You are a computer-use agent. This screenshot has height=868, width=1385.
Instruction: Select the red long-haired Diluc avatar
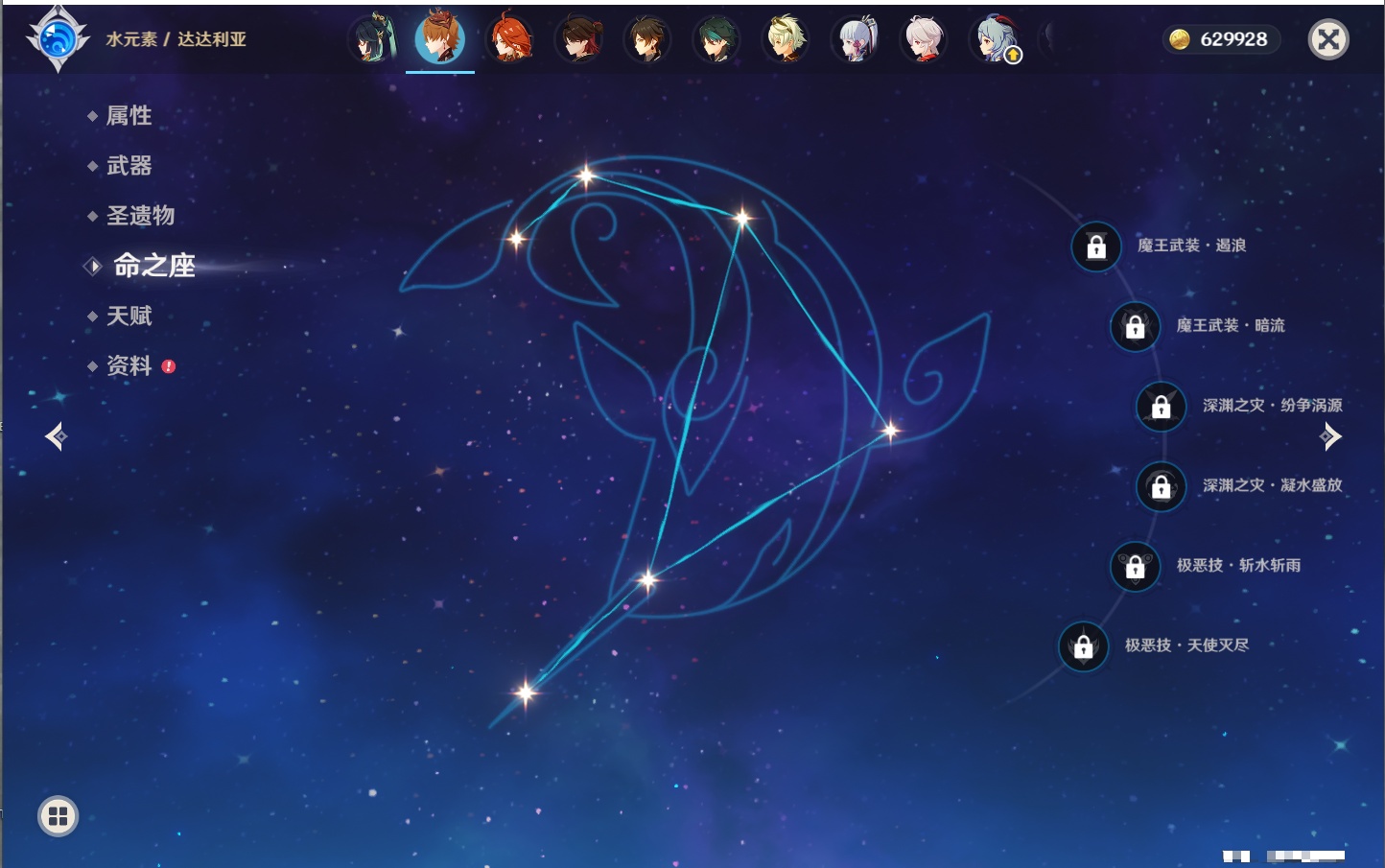tap(510, 39)
